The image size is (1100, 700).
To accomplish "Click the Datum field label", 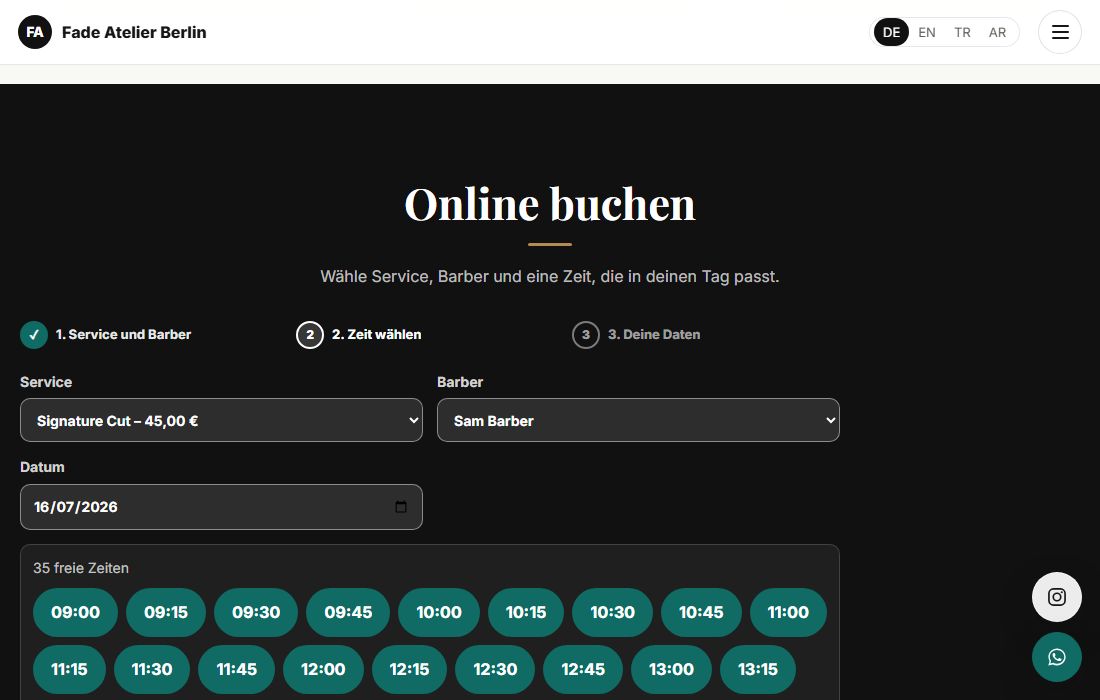I will click(42, 467).
